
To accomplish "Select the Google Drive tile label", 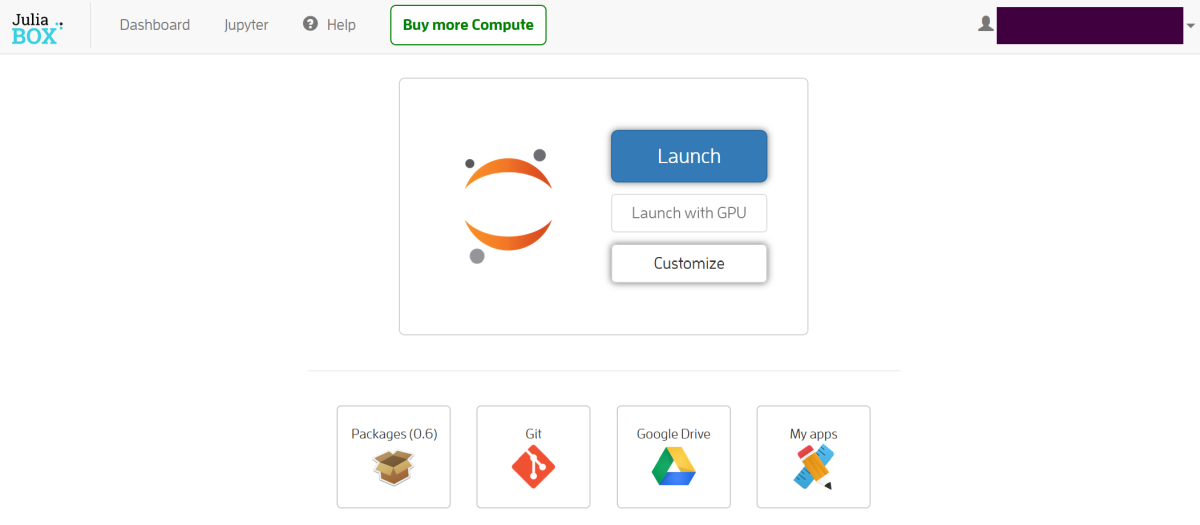I will point(674,434).
